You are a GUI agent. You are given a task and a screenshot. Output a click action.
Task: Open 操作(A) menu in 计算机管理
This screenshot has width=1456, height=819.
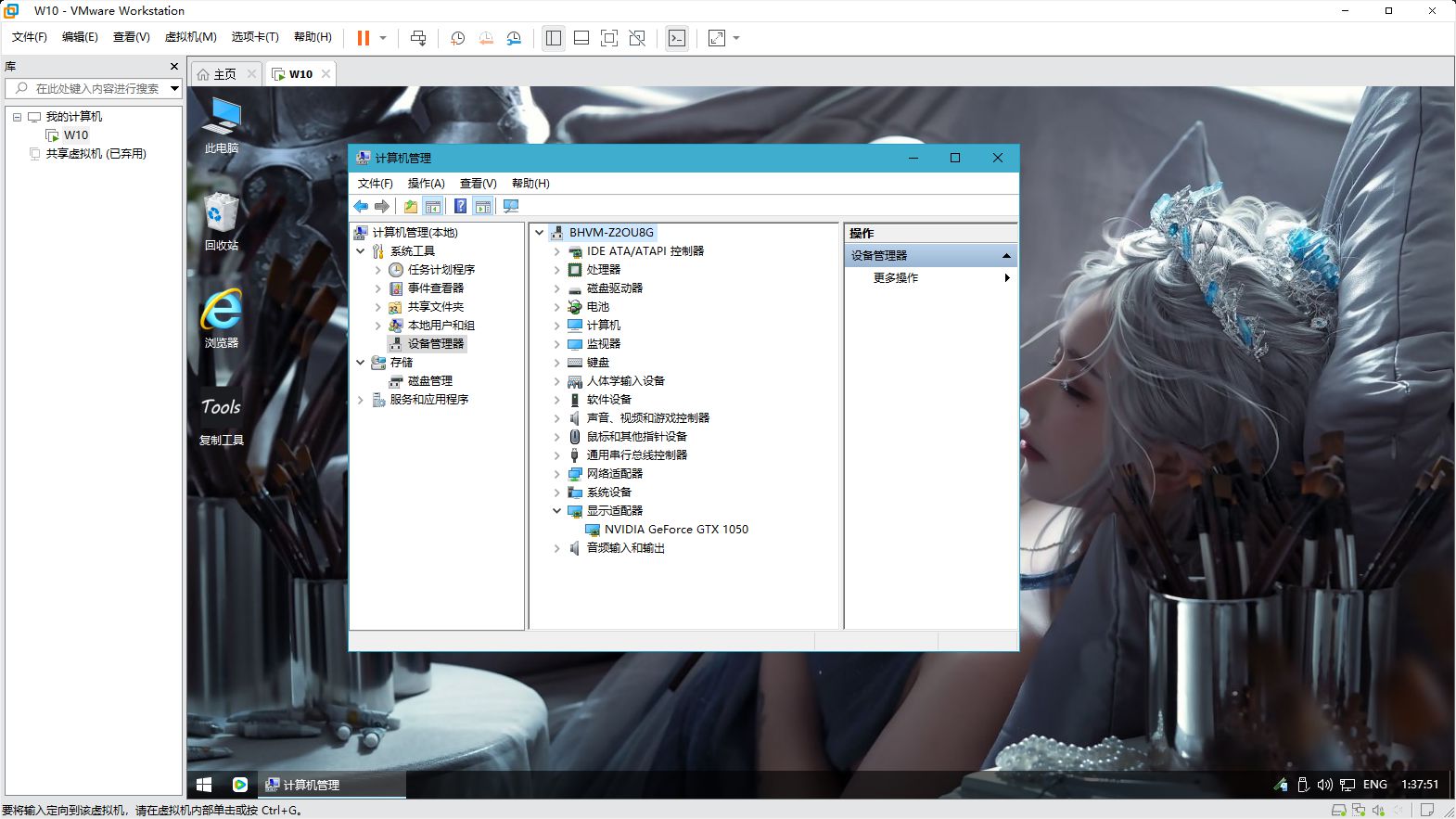point(427,184)
